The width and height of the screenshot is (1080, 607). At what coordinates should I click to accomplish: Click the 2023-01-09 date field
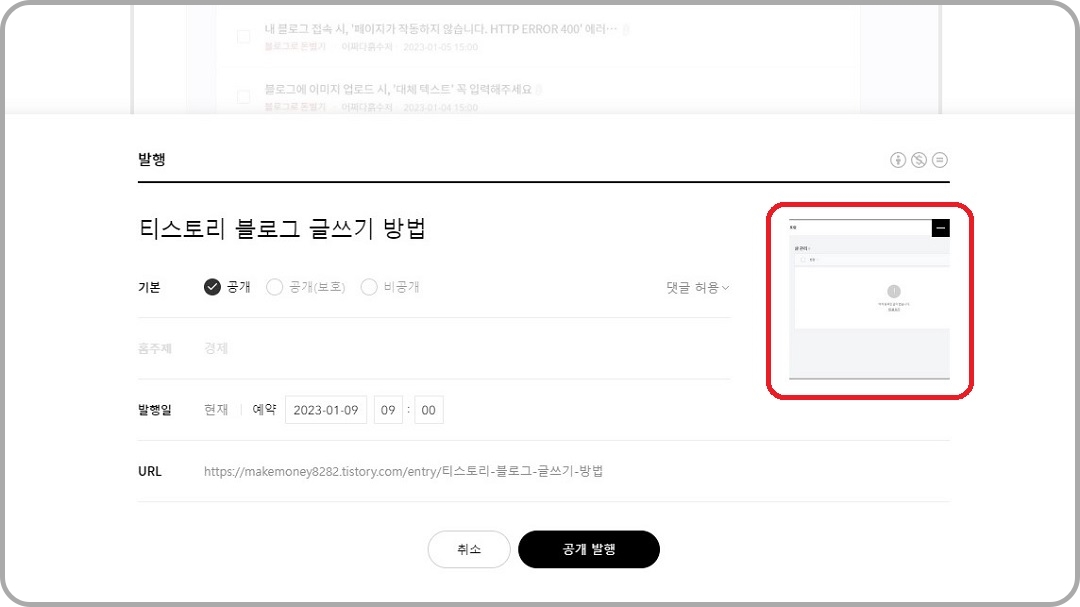point(326,408)
